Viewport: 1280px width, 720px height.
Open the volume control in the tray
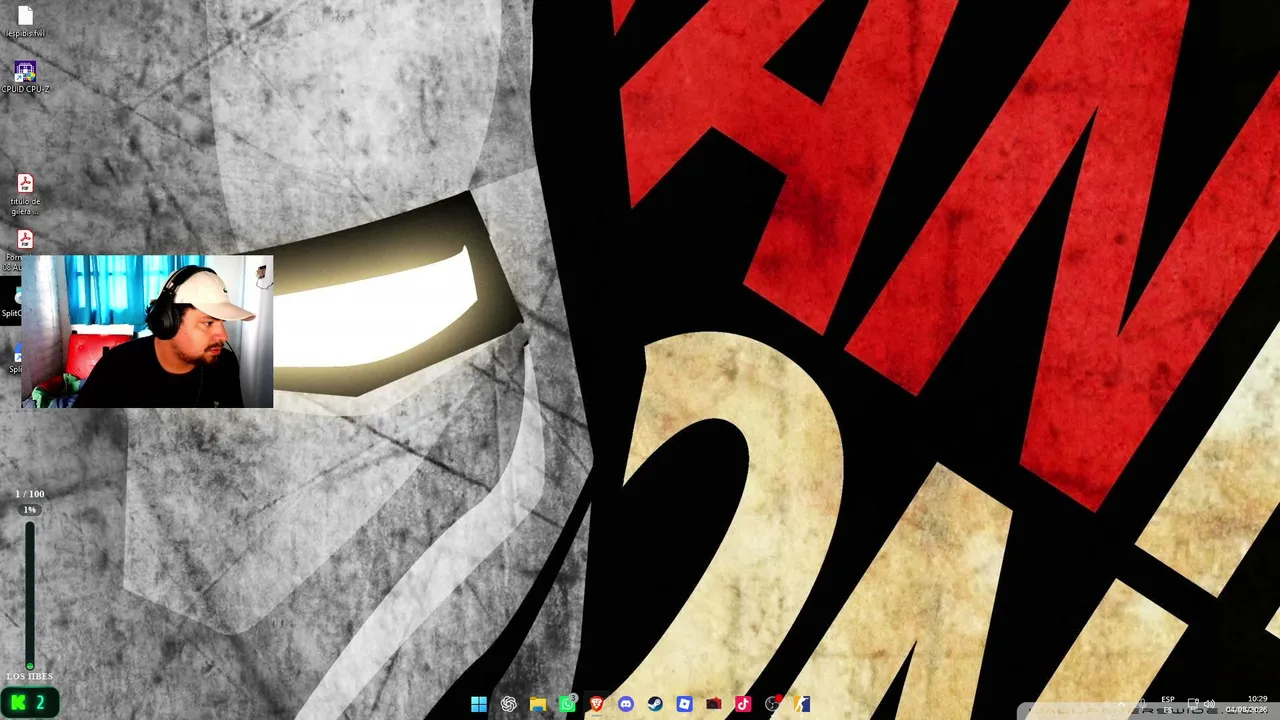[x=1209, y=704]
